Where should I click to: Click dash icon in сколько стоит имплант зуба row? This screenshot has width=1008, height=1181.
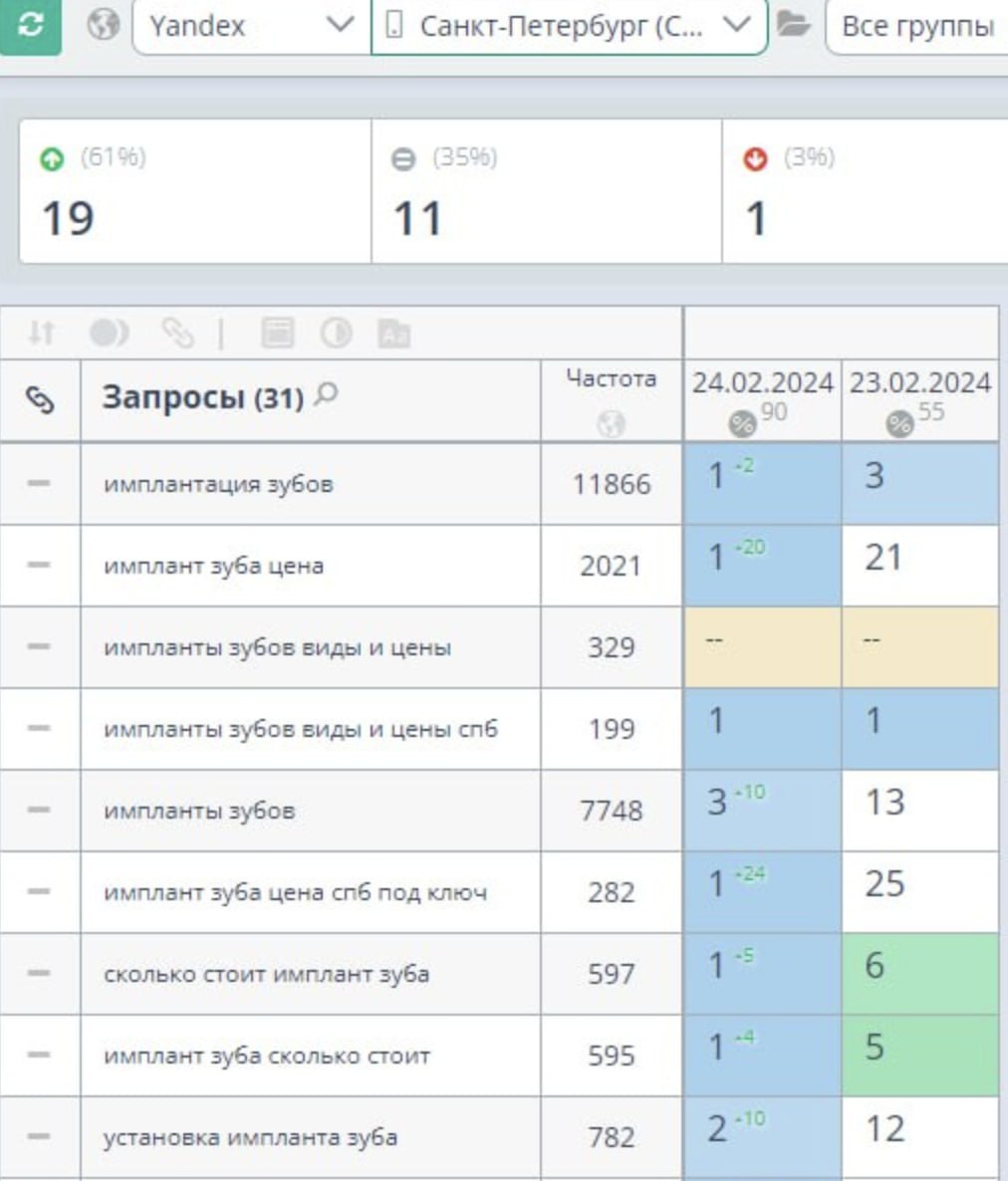pyautogui.click(x=39, y=973)
